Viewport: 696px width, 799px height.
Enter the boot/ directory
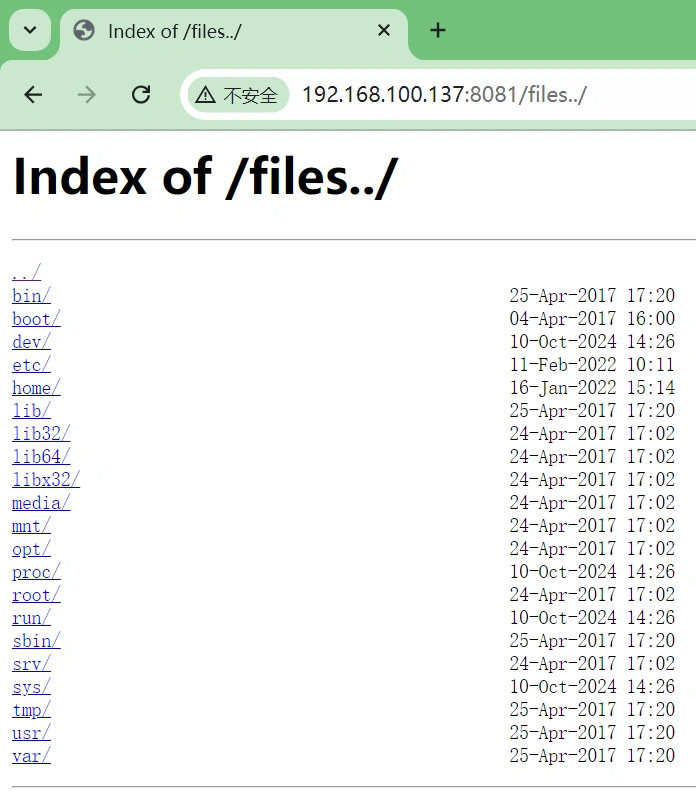(36, 319)
